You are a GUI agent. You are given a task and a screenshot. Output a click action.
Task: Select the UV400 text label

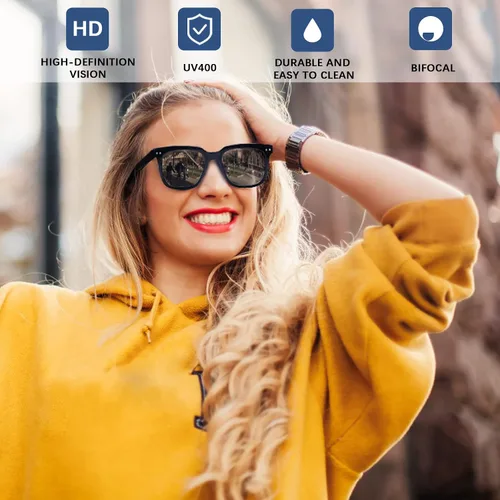200,68
